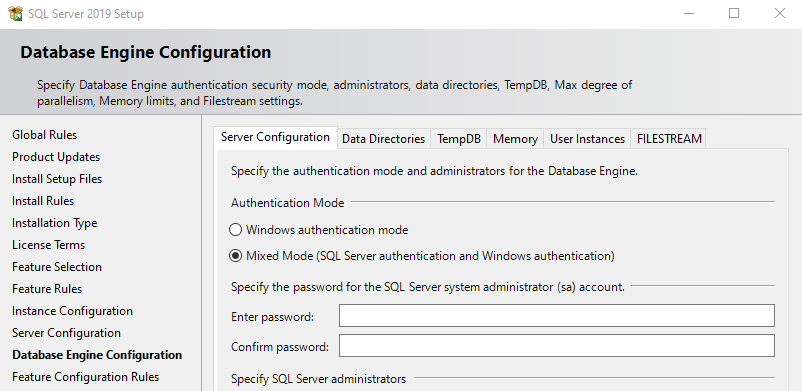Select Product Updates step in sidebar
This screenshot has width=802, height=391.
click(56, 157)
